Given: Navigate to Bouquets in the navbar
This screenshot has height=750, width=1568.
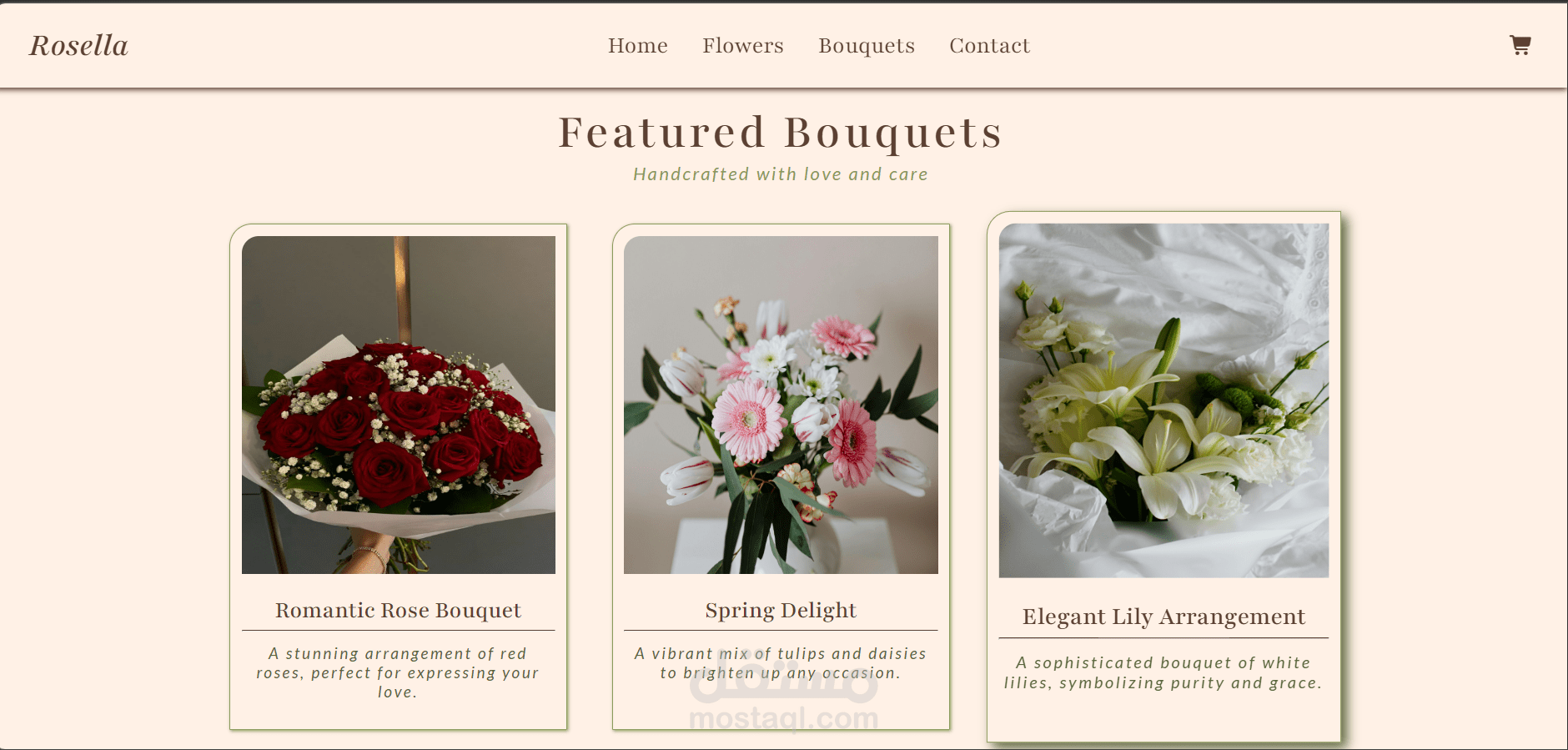Looking at the screenshot, I should [867, 46].
